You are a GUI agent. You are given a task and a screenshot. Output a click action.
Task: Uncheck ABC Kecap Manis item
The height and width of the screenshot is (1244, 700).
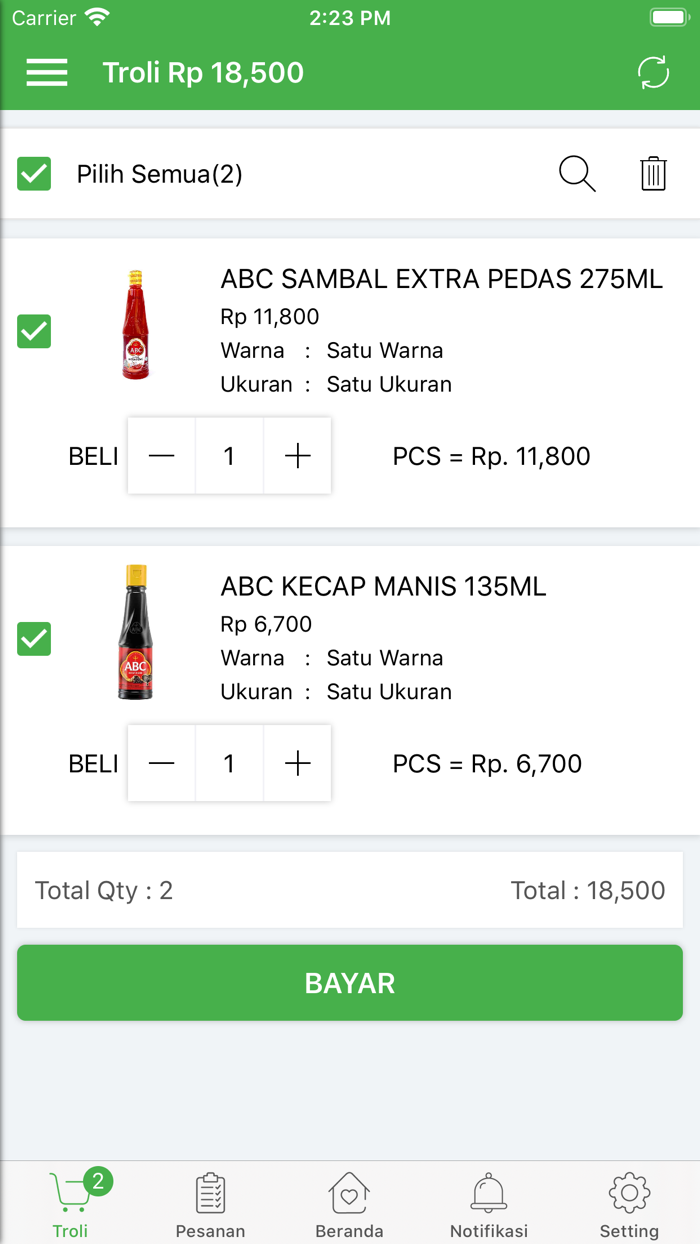click(x=34, y=638)
